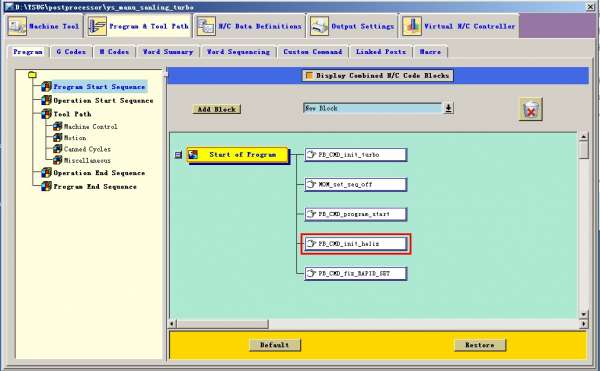This screenshot has height=371, width=600.
Task: Select Machine Control under Tool Path
Action: [x=91, y=127]
